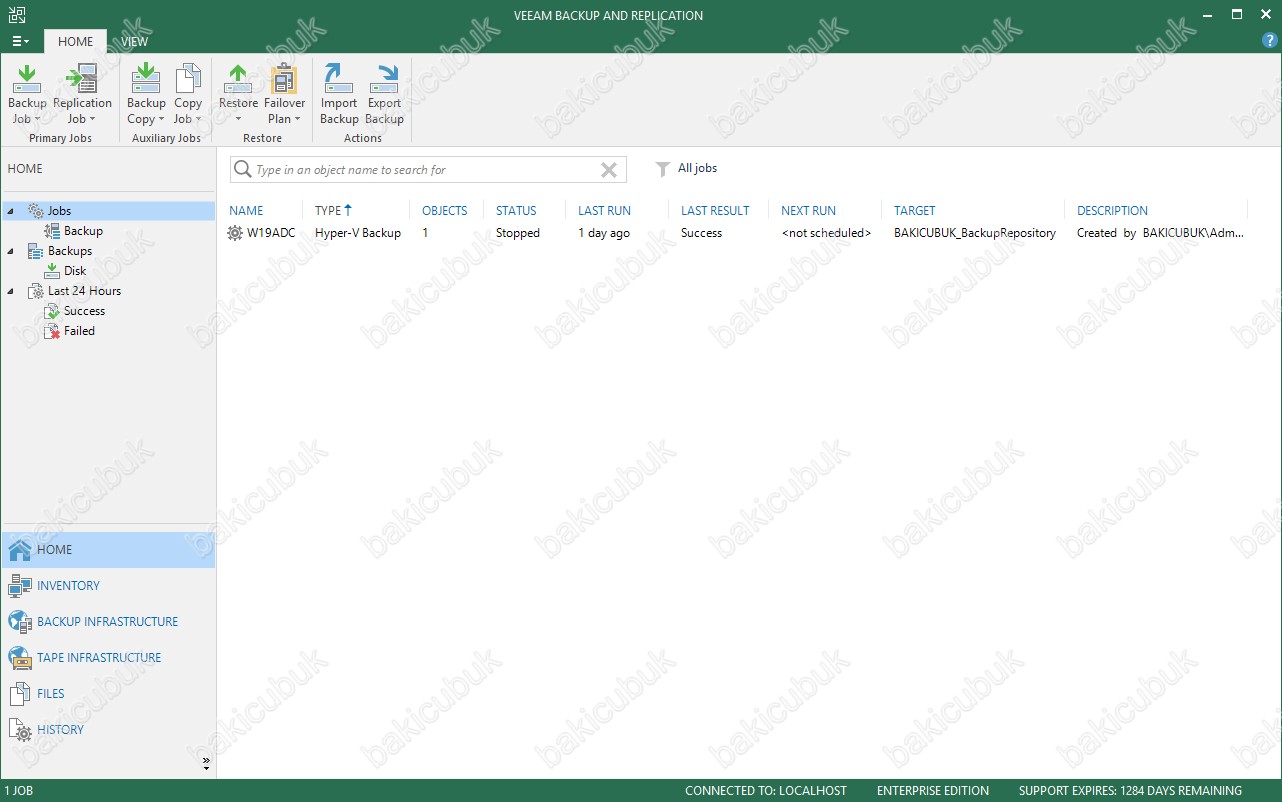Open the INVENTORY navigation view
This screenshot has width=1282, height=802.
[x=108, y=586]
